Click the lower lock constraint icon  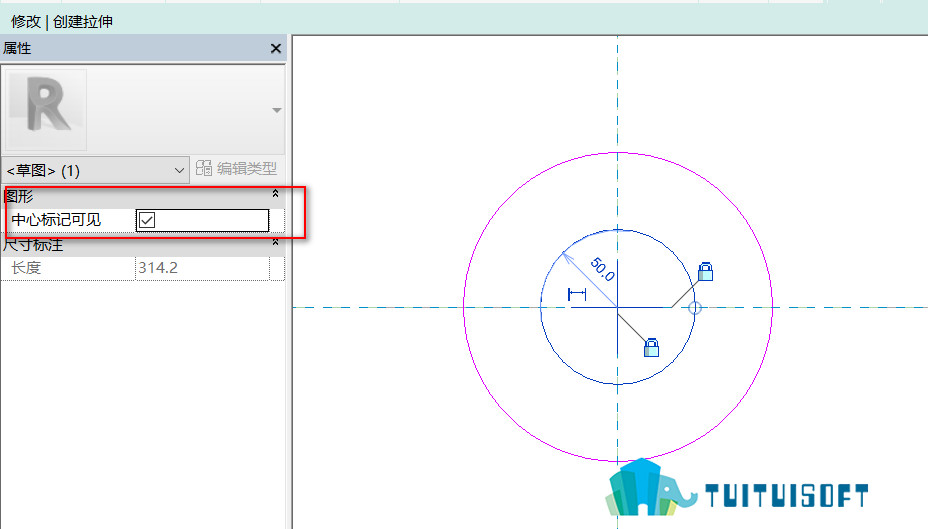pyautogui.click(x=651, y=347)
